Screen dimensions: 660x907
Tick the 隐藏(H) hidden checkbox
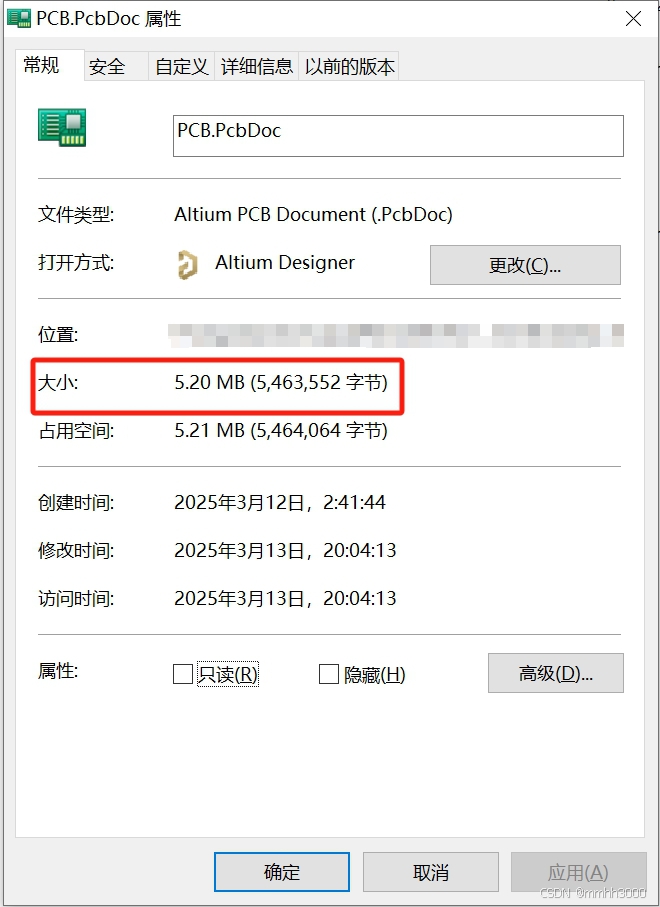329,674
